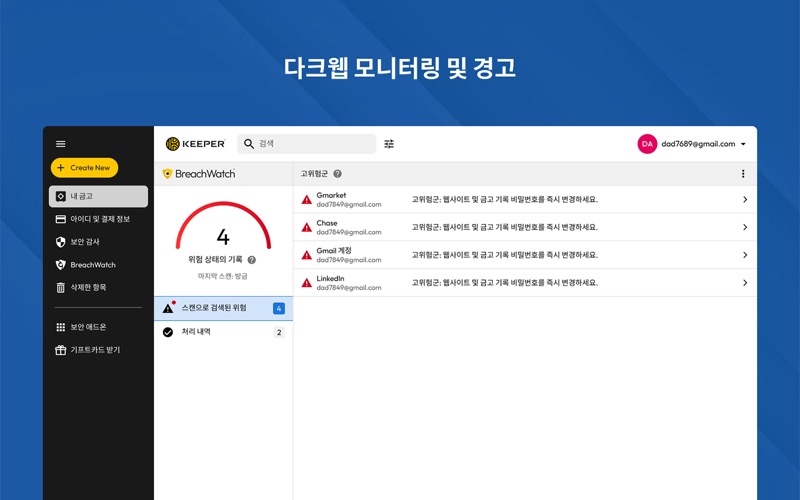Click the card icon beside 아이디 및 결제 정보
The height and width of the screenshot is (500, 800).
coord(61,219)
